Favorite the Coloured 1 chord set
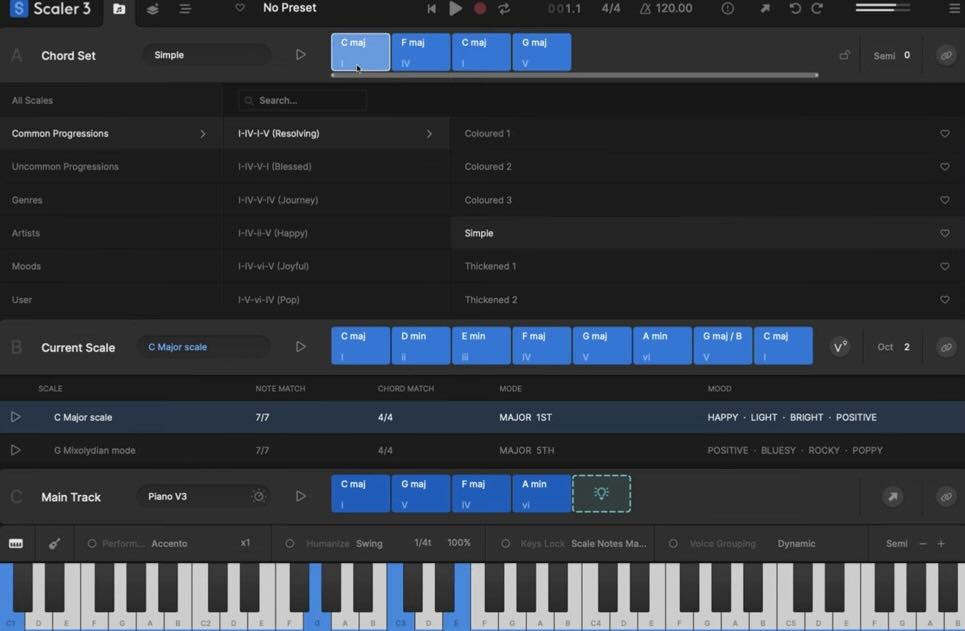 pos(944,134)
